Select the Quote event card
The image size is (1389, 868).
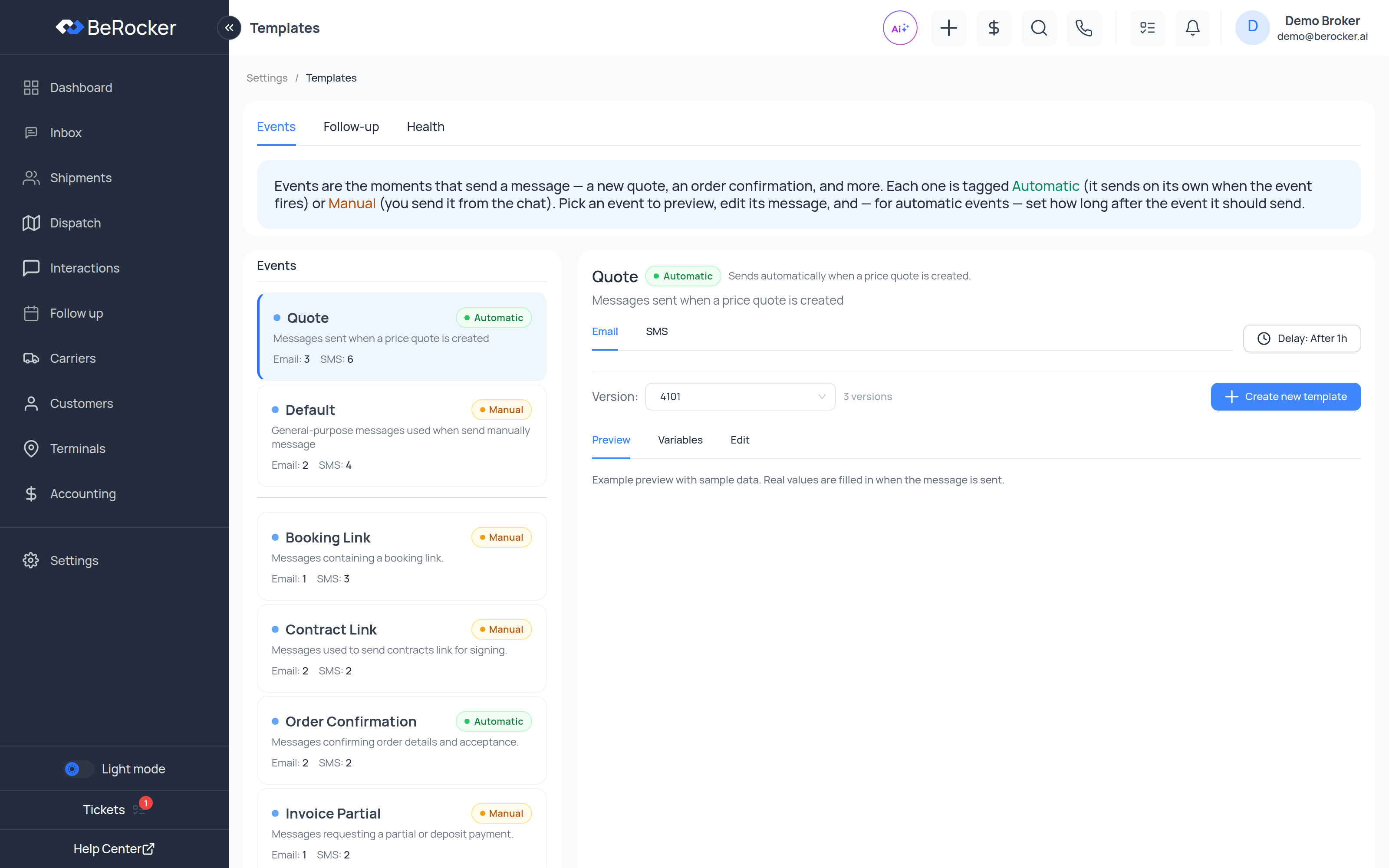click(x=402, y=337)
